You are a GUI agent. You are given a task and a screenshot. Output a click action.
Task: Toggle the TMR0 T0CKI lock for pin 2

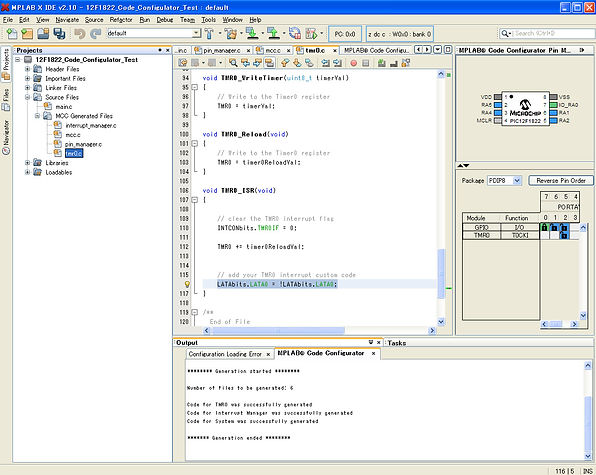564,236
